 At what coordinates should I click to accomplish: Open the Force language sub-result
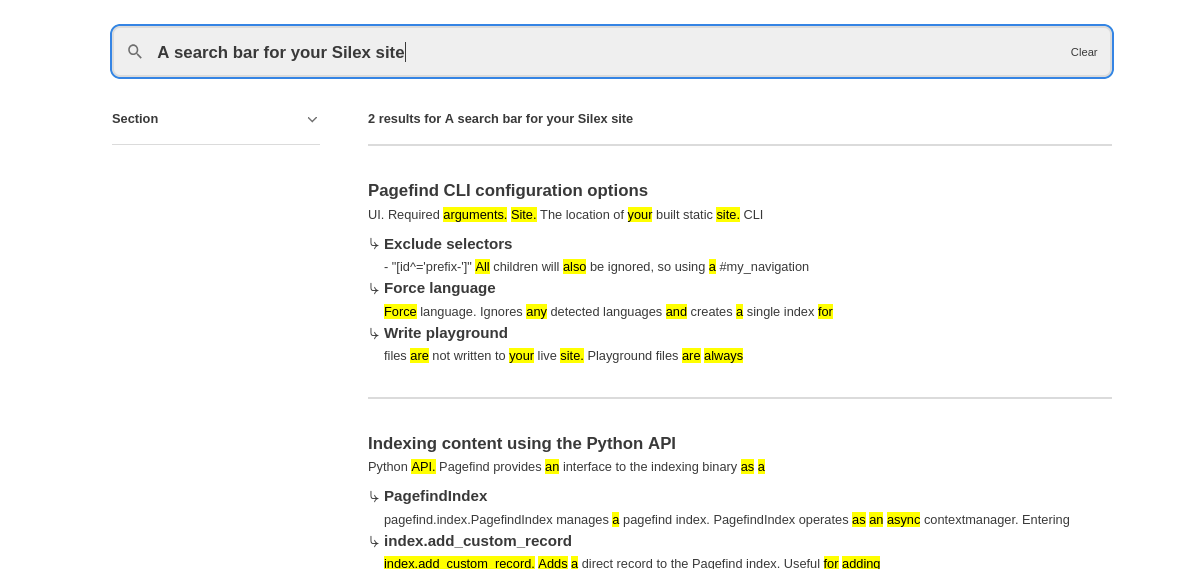440,288
